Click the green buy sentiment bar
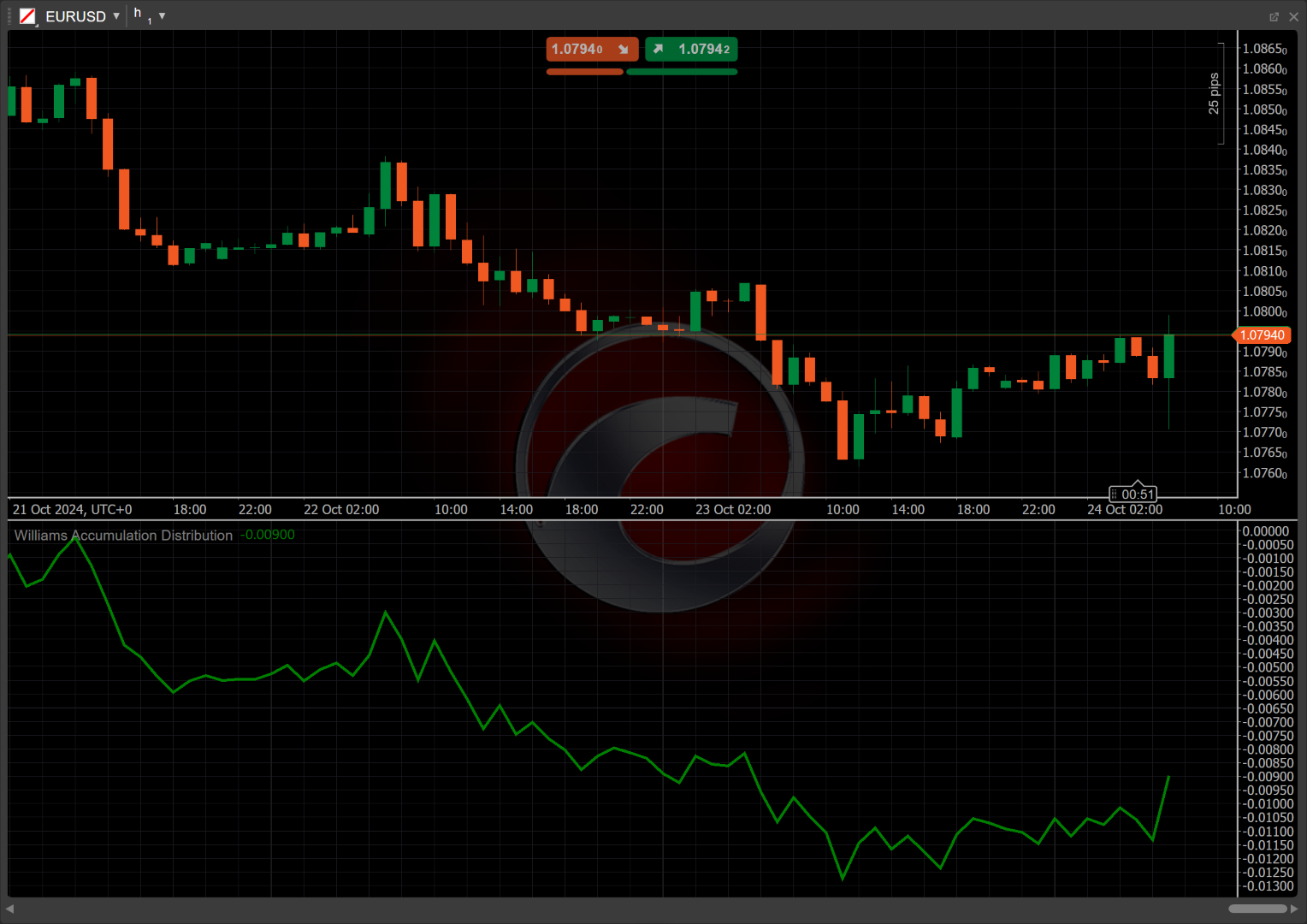This screenshot has width=1307, height=924. click(682, 72)
